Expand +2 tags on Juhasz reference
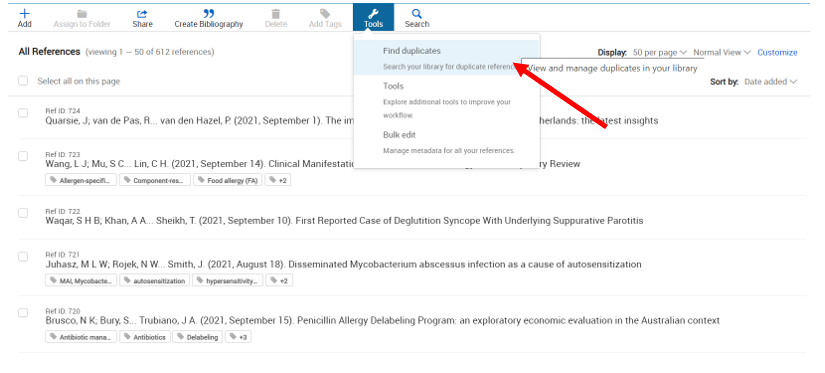The image size is (825, 373). point(279,281)
